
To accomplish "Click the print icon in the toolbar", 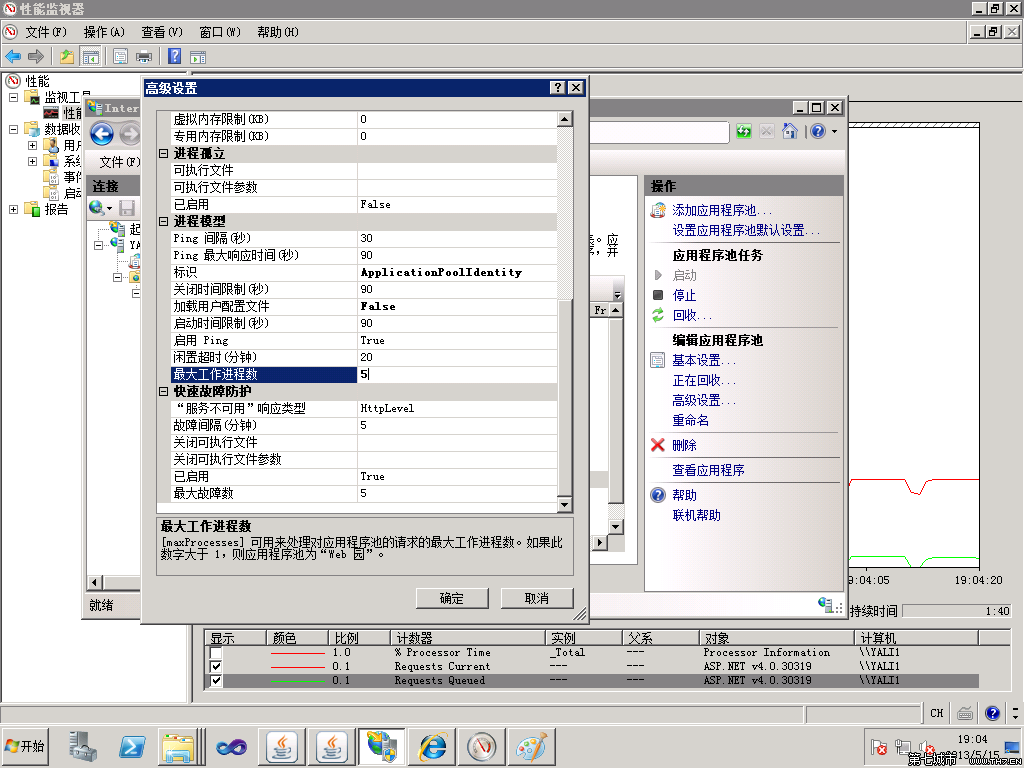I will point(144,56).
